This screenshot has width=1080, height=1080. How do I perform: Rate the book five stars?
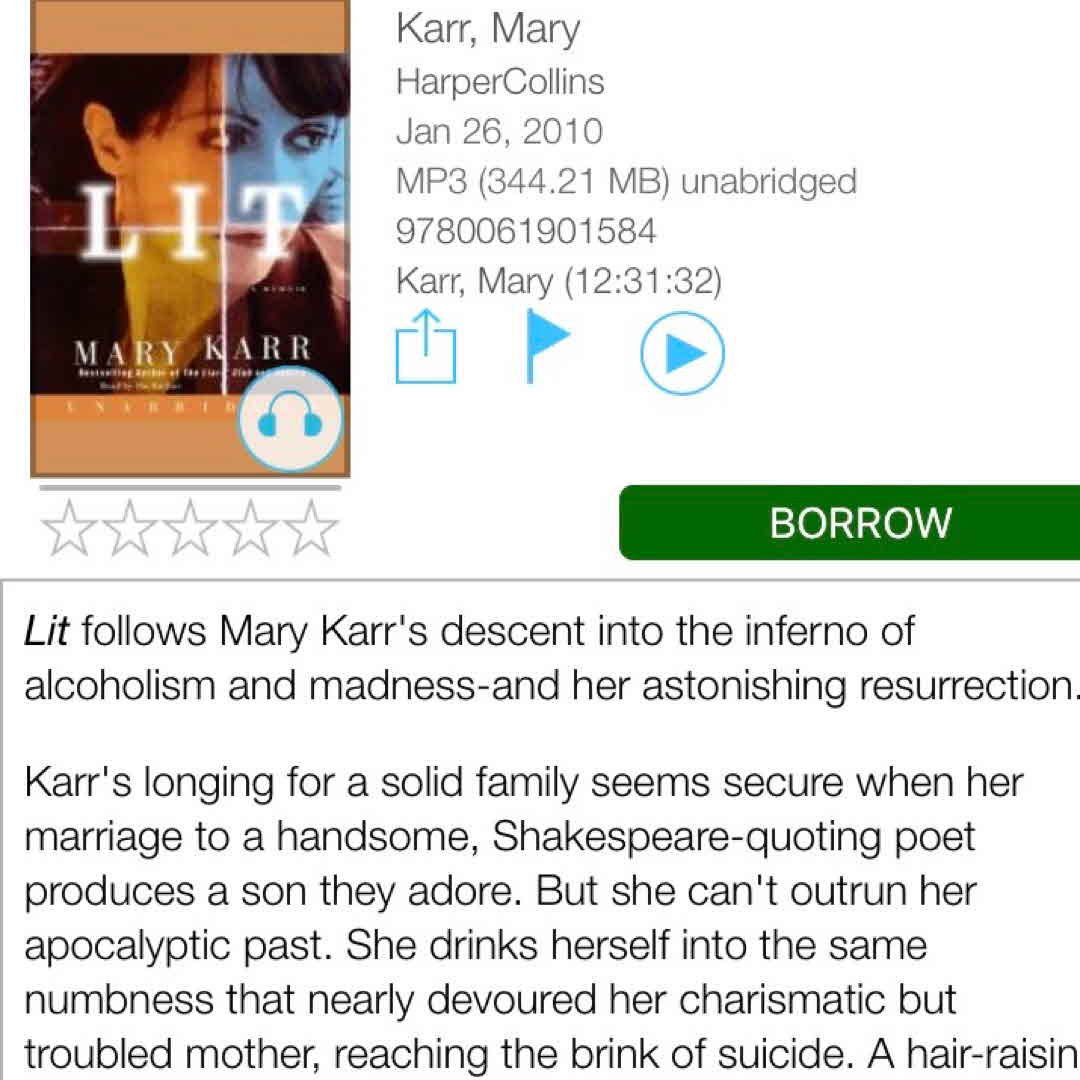[x=311, y=528]
